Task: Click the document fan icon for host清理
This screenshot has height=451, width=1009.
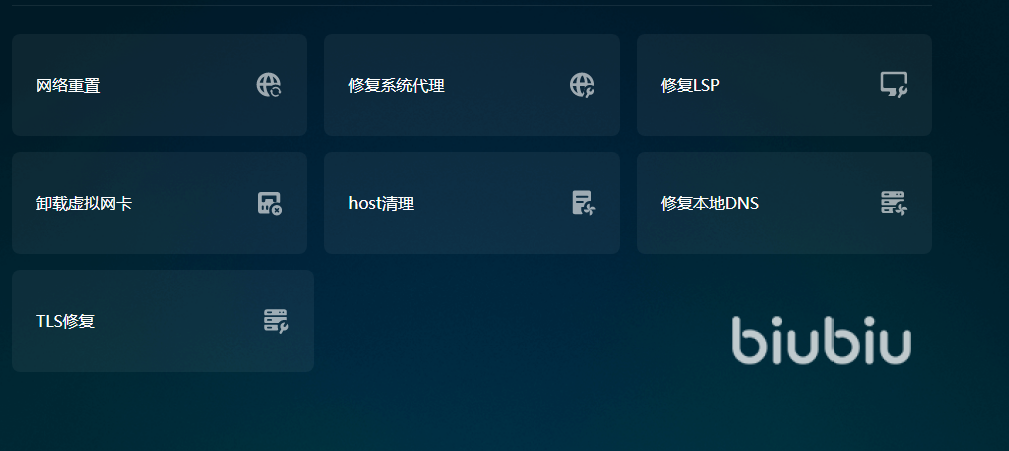Action: pos(583,203)
